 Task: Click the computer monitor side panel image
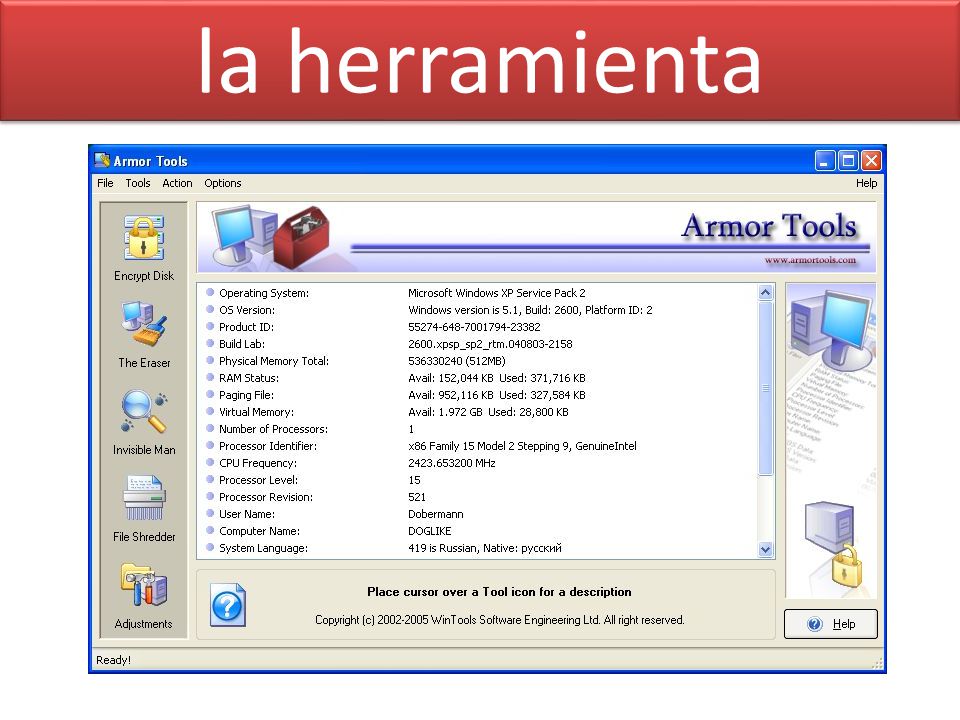click(831, 329)
